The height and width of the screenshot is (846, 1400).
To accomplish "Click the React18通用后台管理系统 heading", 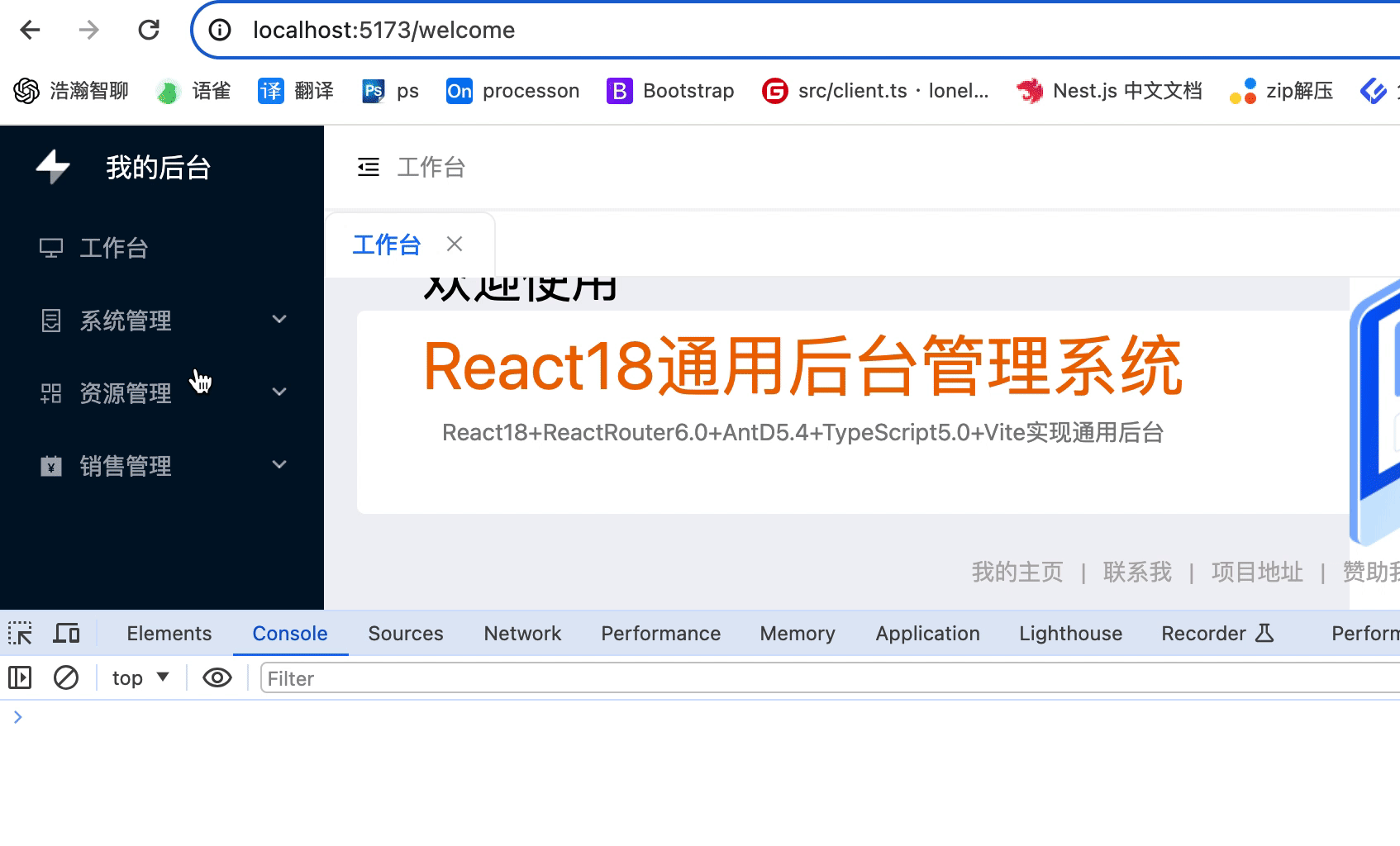I will click(802, 367).
